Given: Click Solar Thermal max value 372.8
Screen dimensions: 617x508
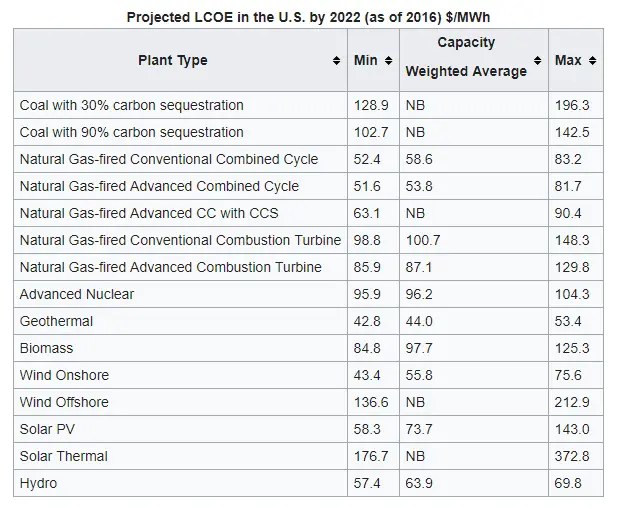Looking at the screenshot, I should tap(572, 456).
